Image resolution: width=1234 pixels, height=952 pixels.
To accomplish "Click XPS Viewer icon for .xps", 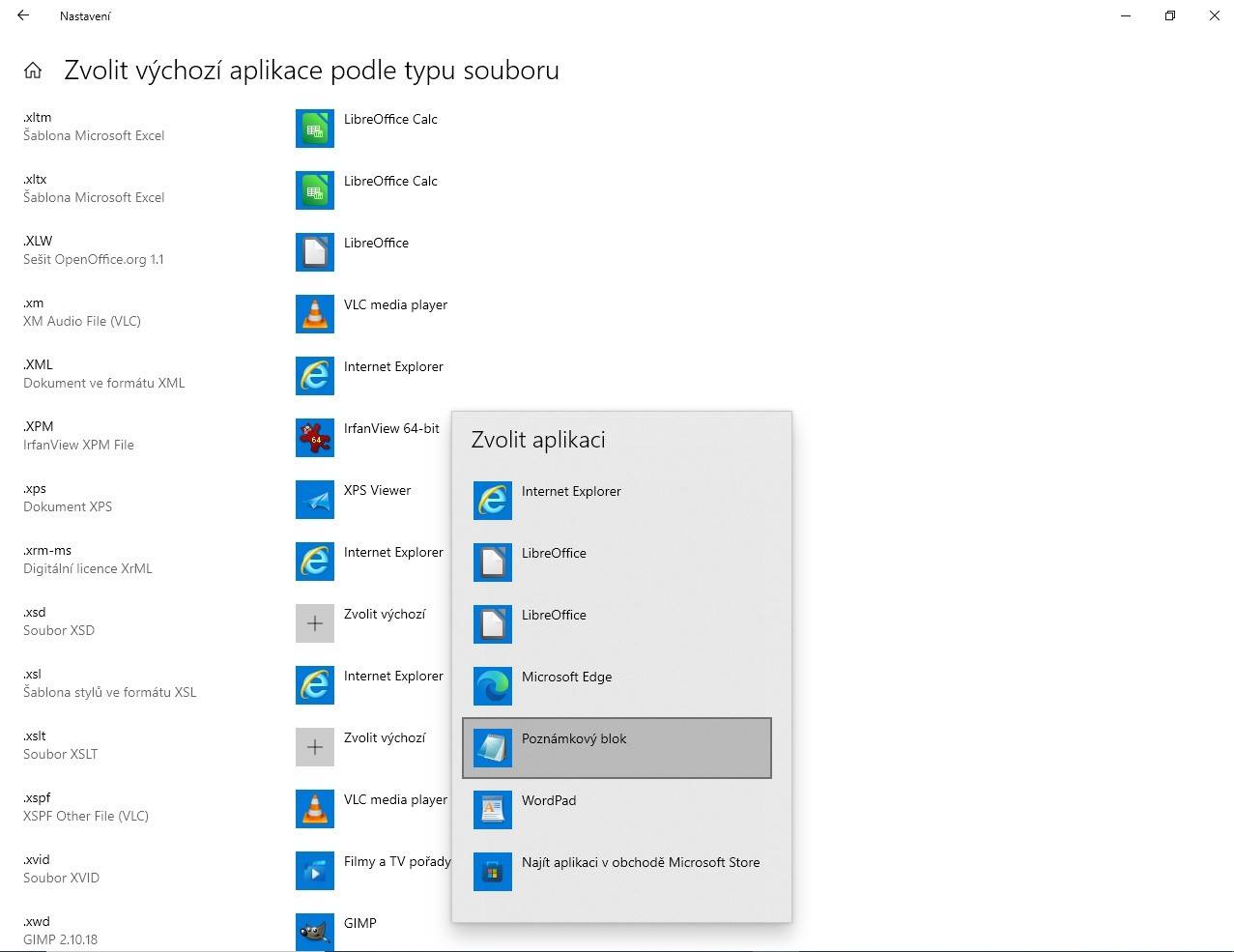I will tap(315, 500).
